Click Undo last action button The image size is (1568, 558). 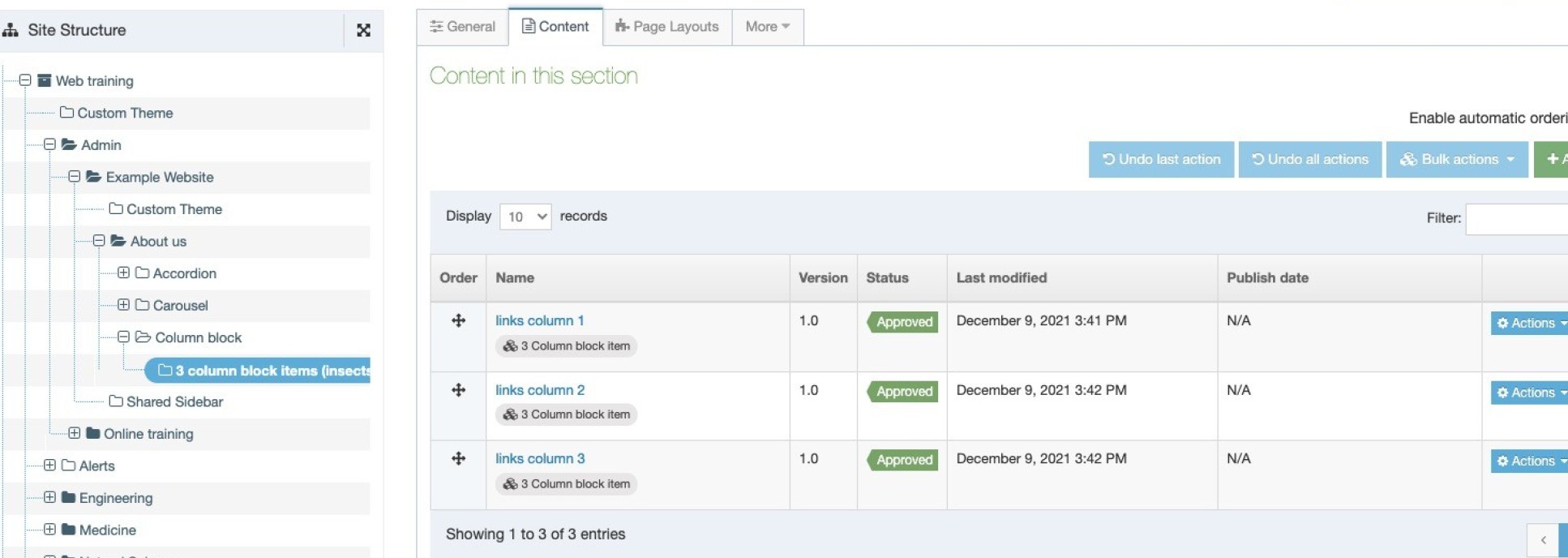[x=1161, y=160]
